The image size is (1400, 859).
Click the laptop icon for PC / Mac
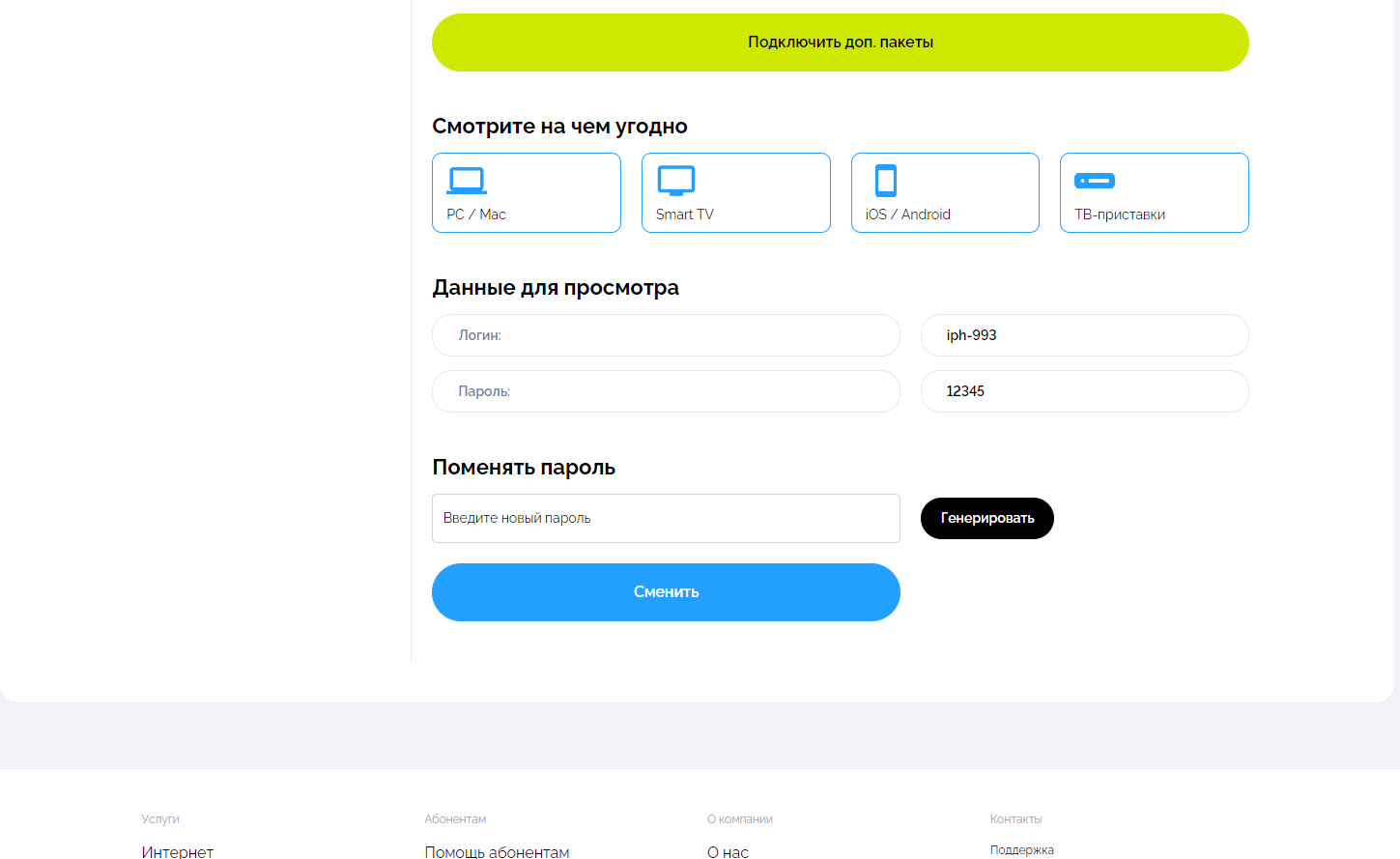click(467, 181)
